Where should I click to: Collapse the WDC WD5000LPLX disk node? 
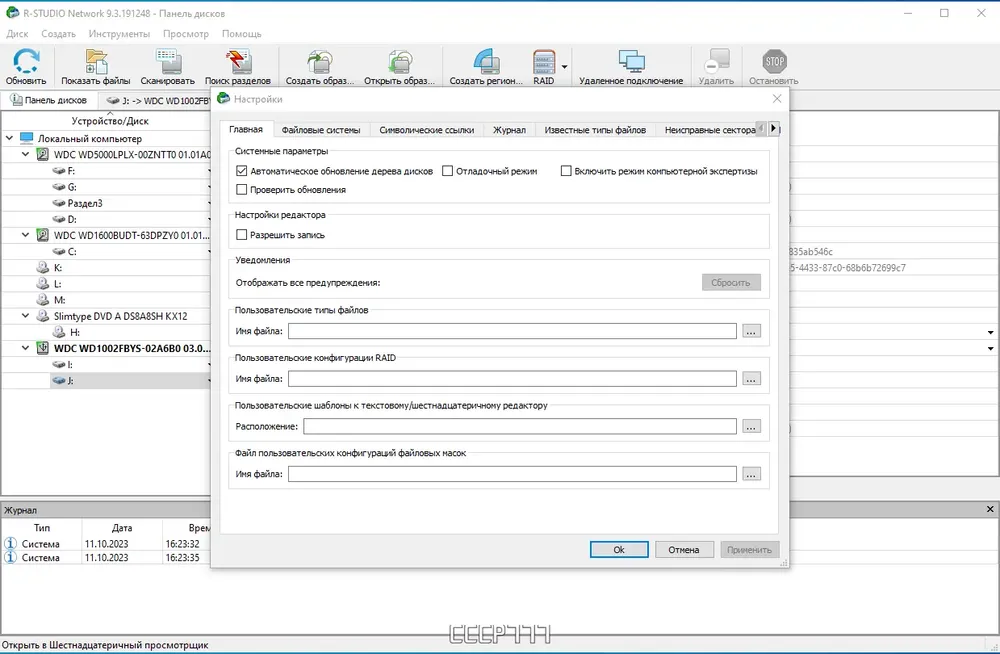pyautogui.click(x=26, y=154)
